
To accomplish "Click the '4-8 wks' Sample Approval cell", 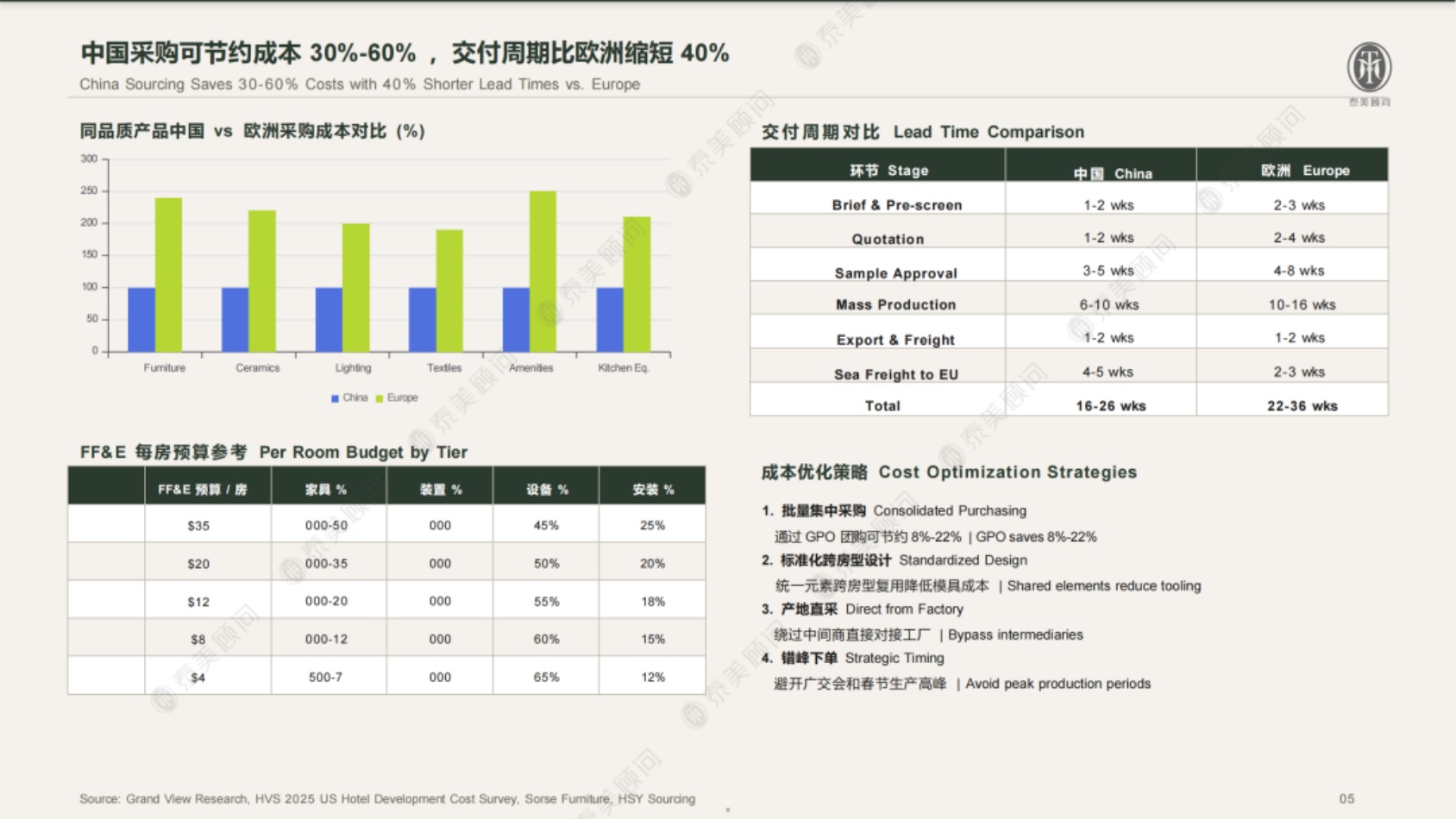I will pos(1299,271).
